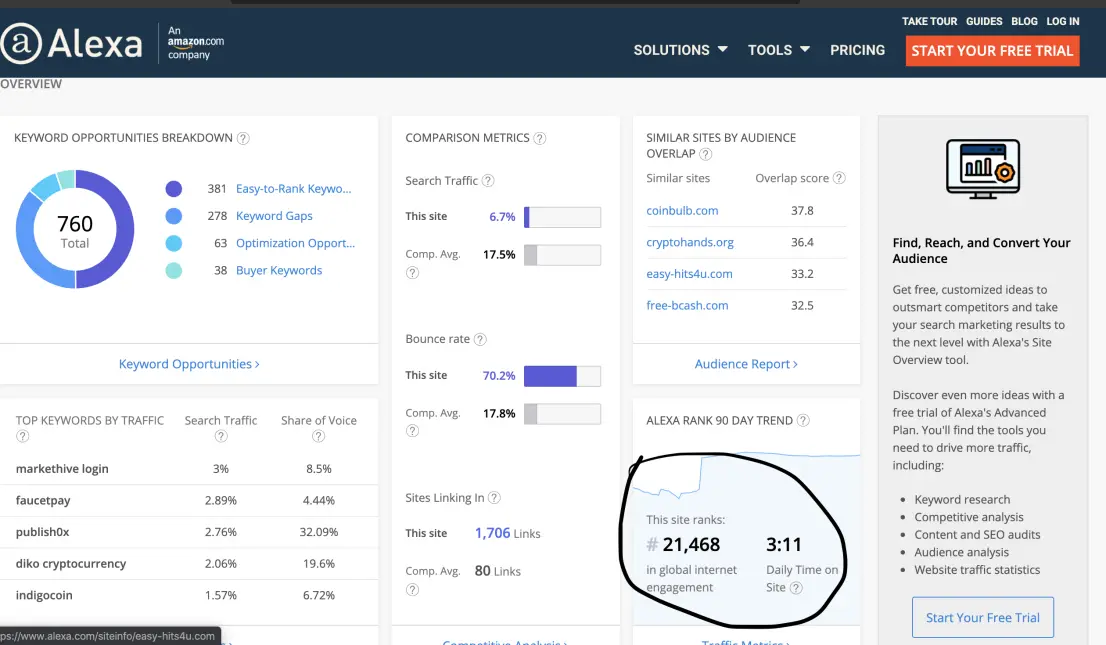Click help icon under Top Keywords By Traffic
Screen dimensions: 1106x645
(23, 436)
